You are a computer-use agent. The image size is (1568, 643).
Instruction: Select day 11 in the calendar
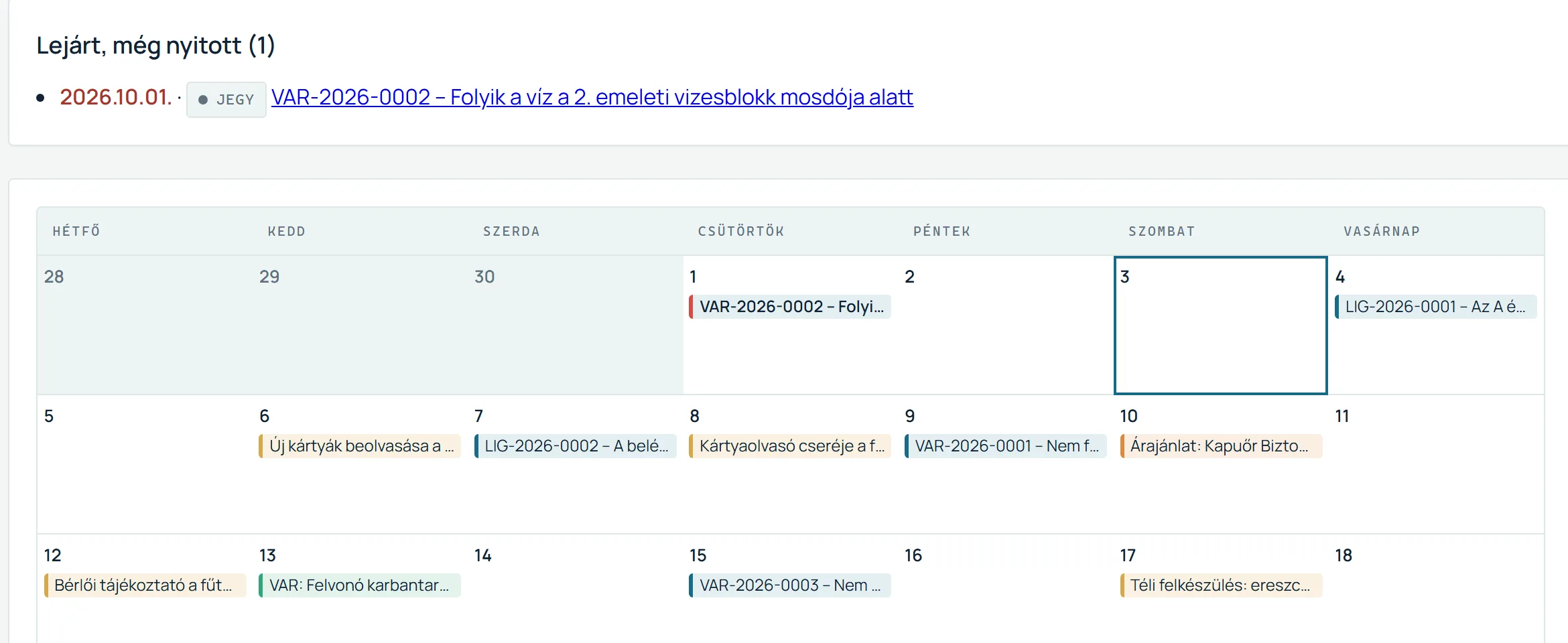pos(1435,464)
